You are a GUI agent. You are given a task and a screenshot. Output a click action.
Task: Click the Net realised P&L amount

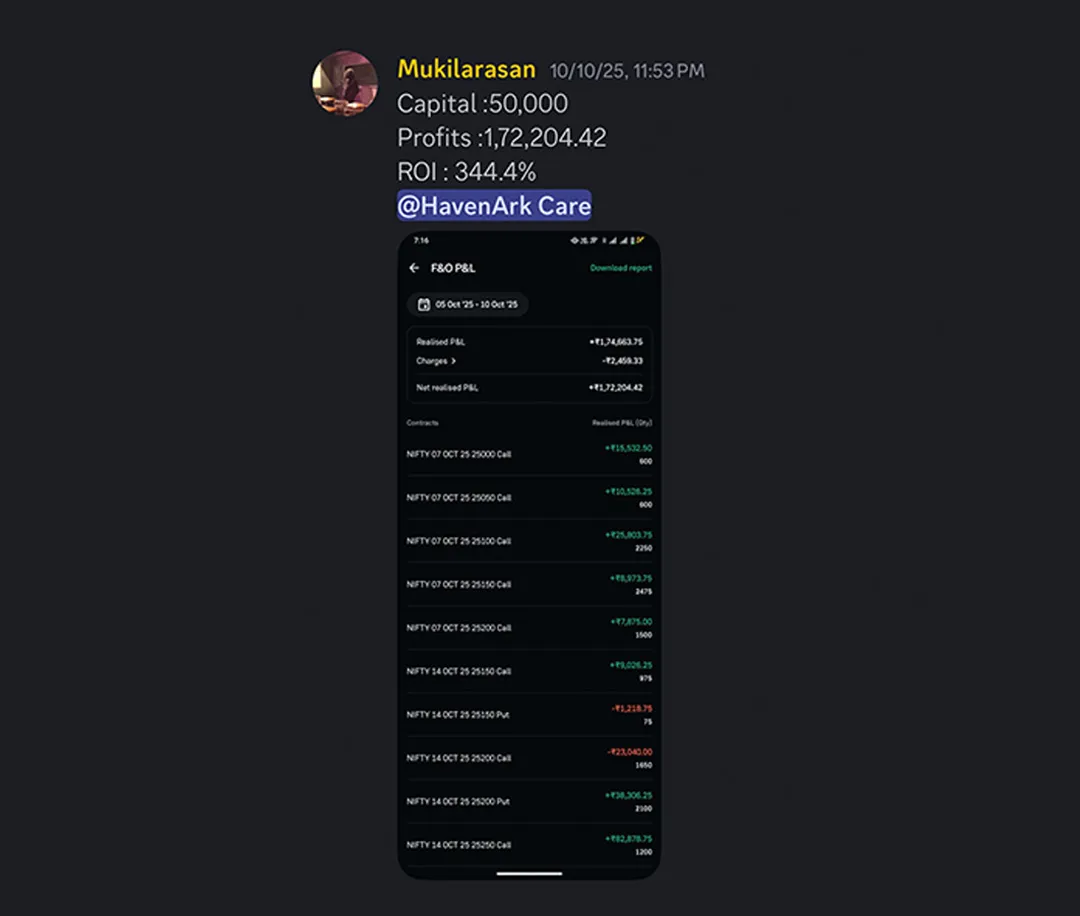[x=616, y=388]
